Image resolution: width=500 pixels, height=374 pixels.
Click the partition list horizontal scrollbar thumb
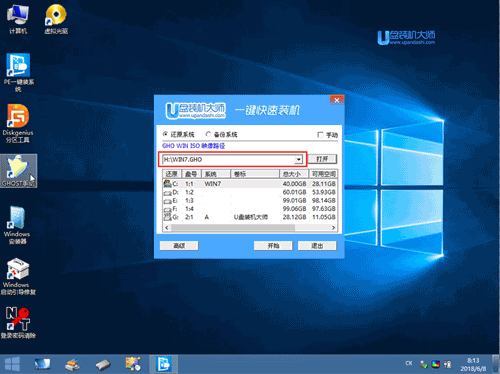coord(233,228)
